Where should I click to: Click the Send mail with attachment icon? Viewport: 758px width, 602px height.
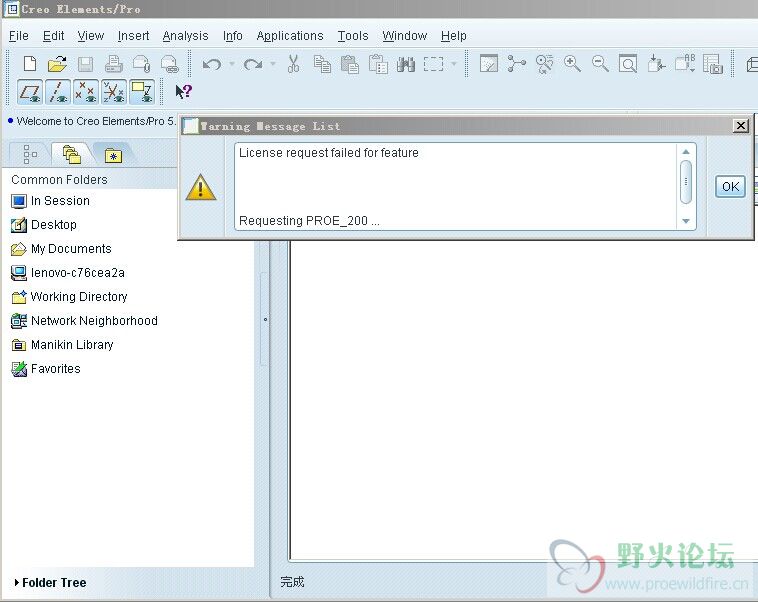coord(142,64)
